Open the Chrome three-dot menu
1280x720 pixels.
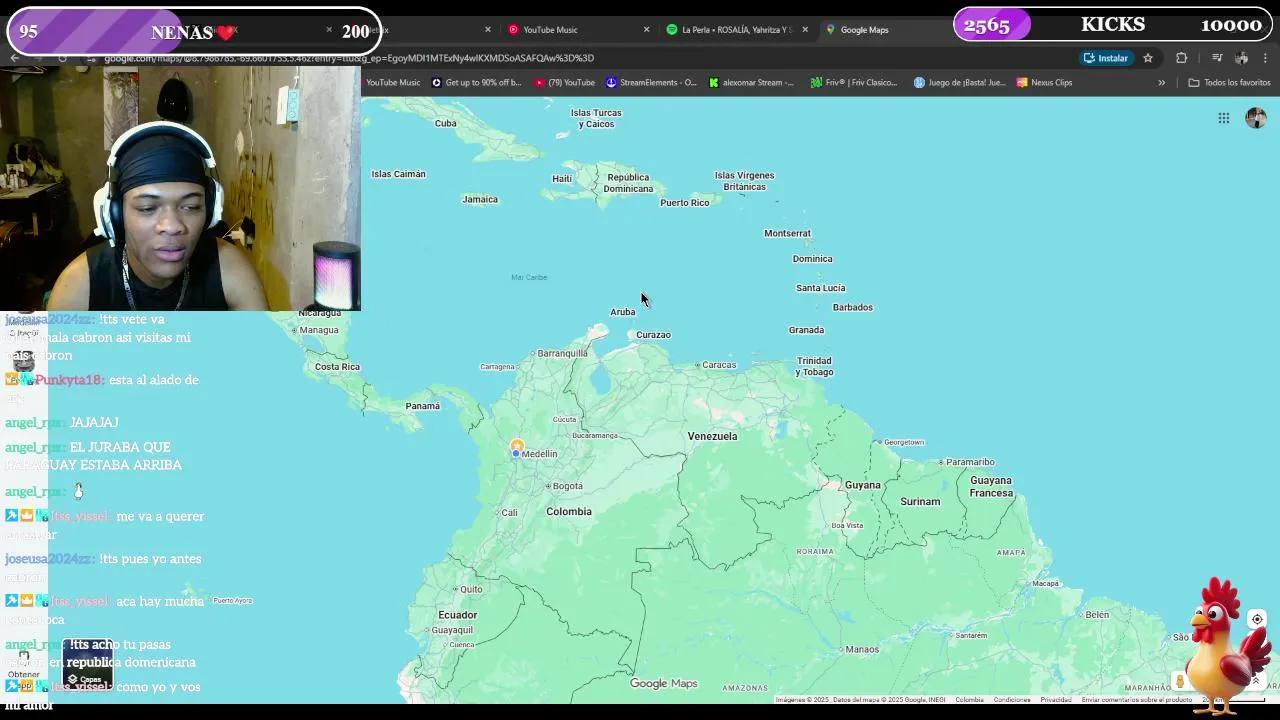point(1266,58)
